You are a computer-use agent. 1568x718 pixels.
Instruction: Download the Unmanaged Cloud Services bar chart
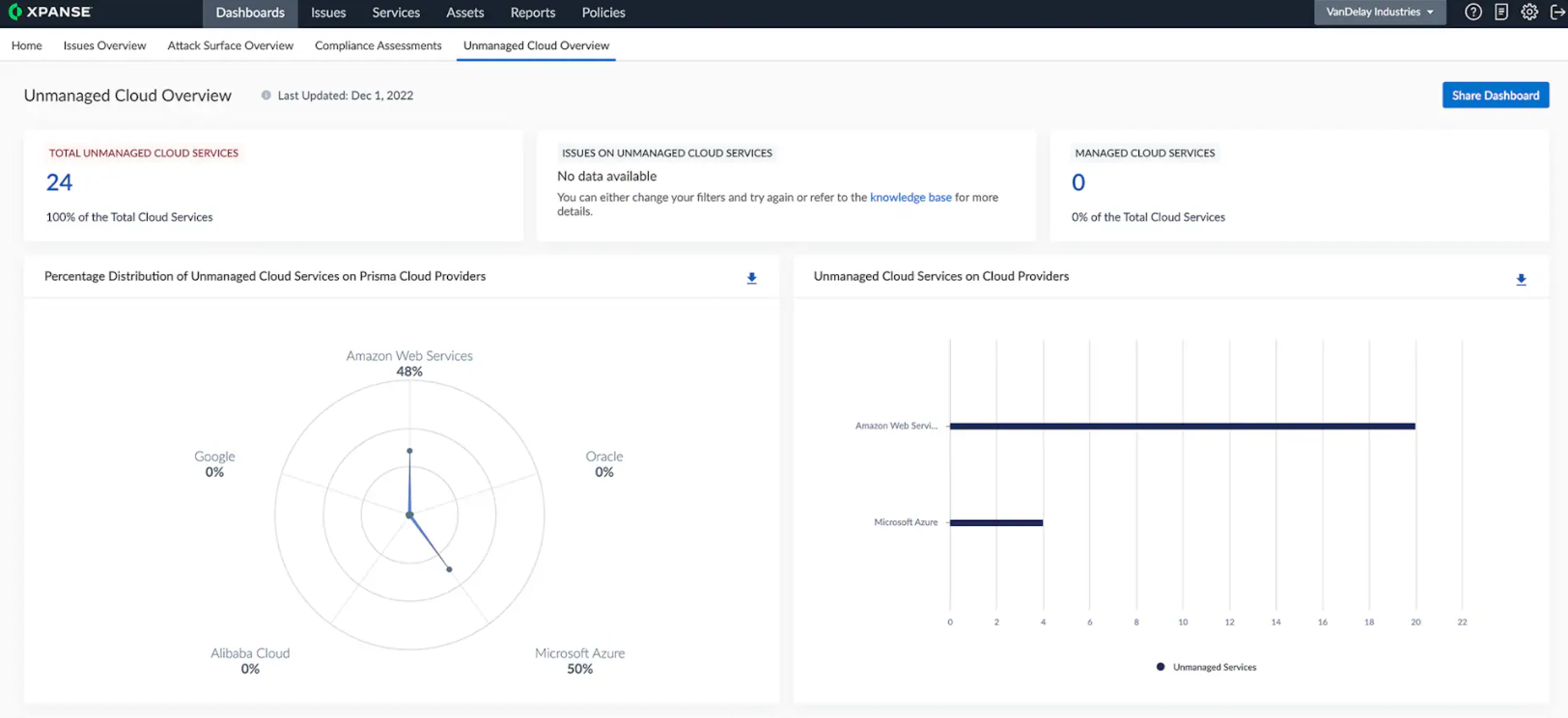point(1521,280)
